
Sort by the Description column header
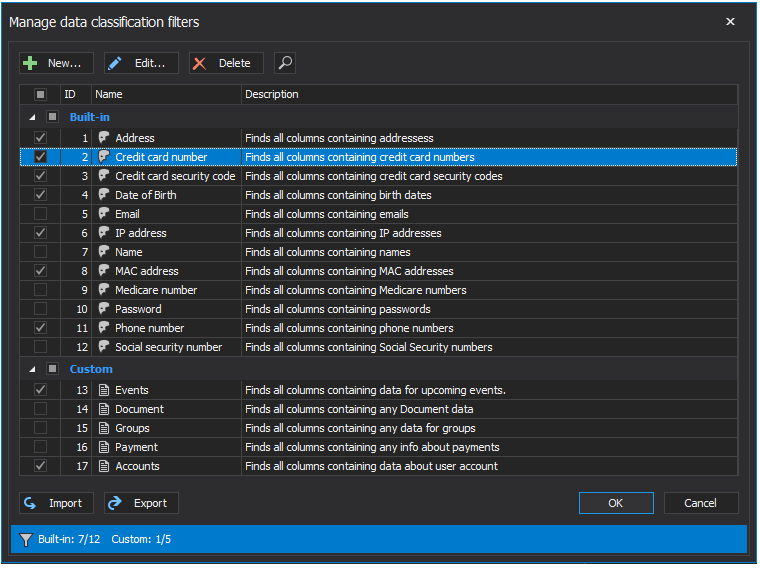(490, 94)
